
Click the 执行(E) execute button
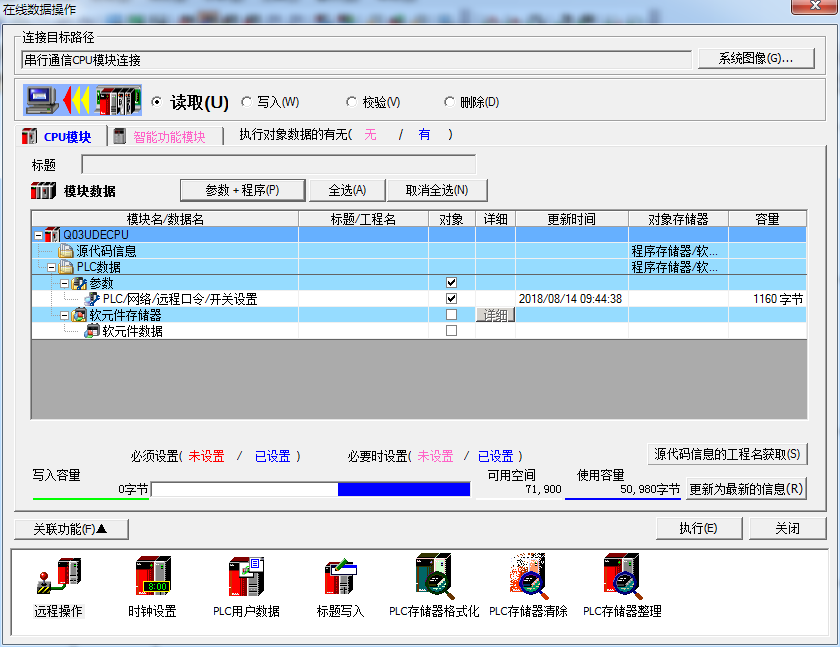[697, 528]
